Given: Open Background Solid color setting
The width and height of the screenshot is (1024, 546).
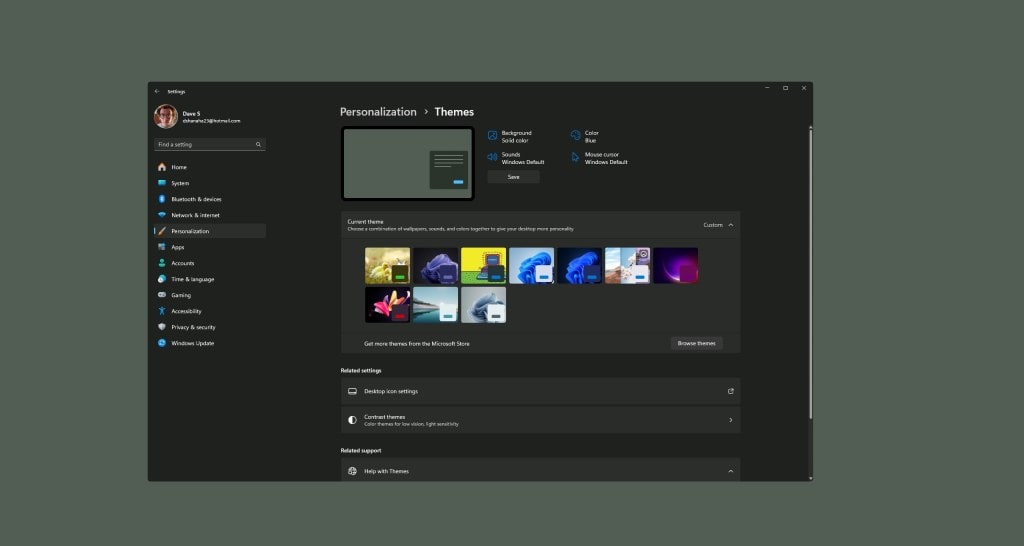Looking at the screenshot, I should click(510, 136).
